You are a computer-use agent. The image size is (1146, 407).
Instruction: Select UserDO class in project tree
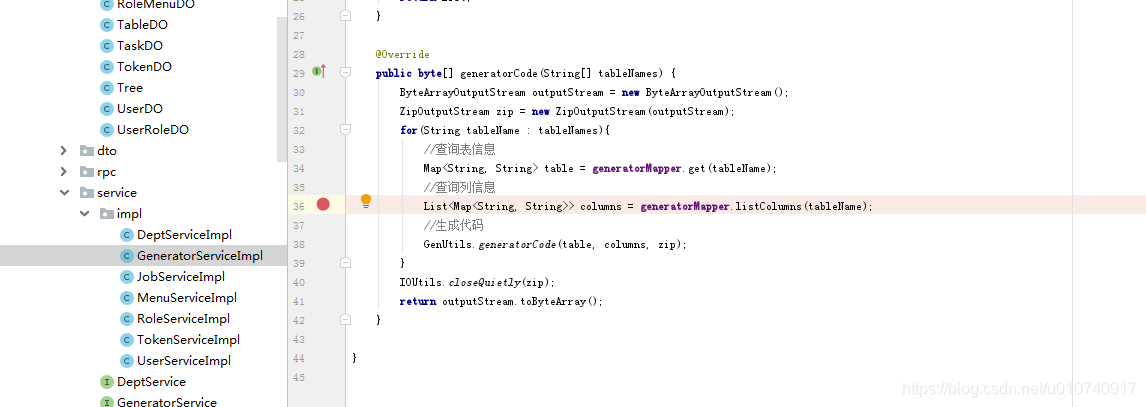click(x=140, y=108)
